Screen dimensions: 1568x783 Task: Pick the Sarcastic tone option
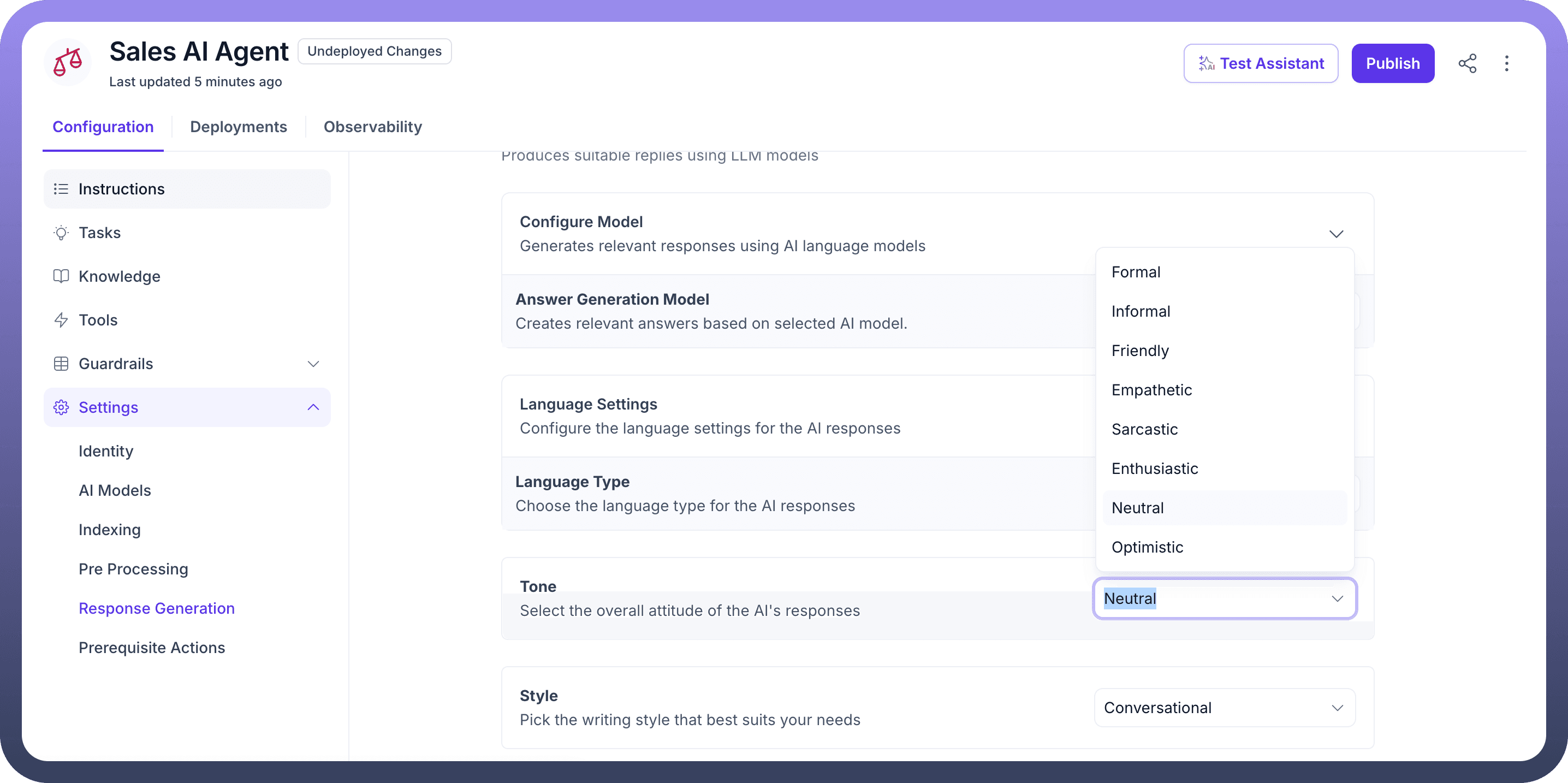point(1144,429)
